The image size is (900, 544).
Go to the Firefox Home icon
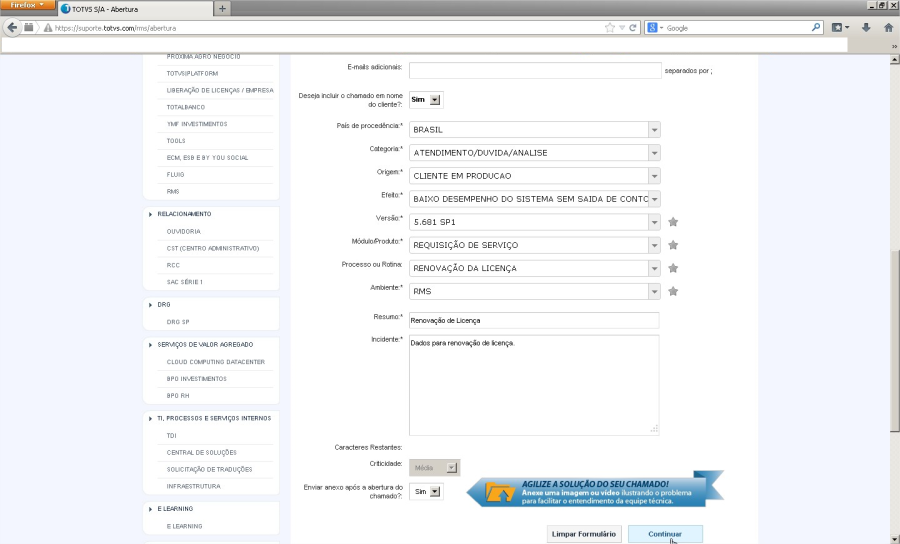[x=889, y=28]
